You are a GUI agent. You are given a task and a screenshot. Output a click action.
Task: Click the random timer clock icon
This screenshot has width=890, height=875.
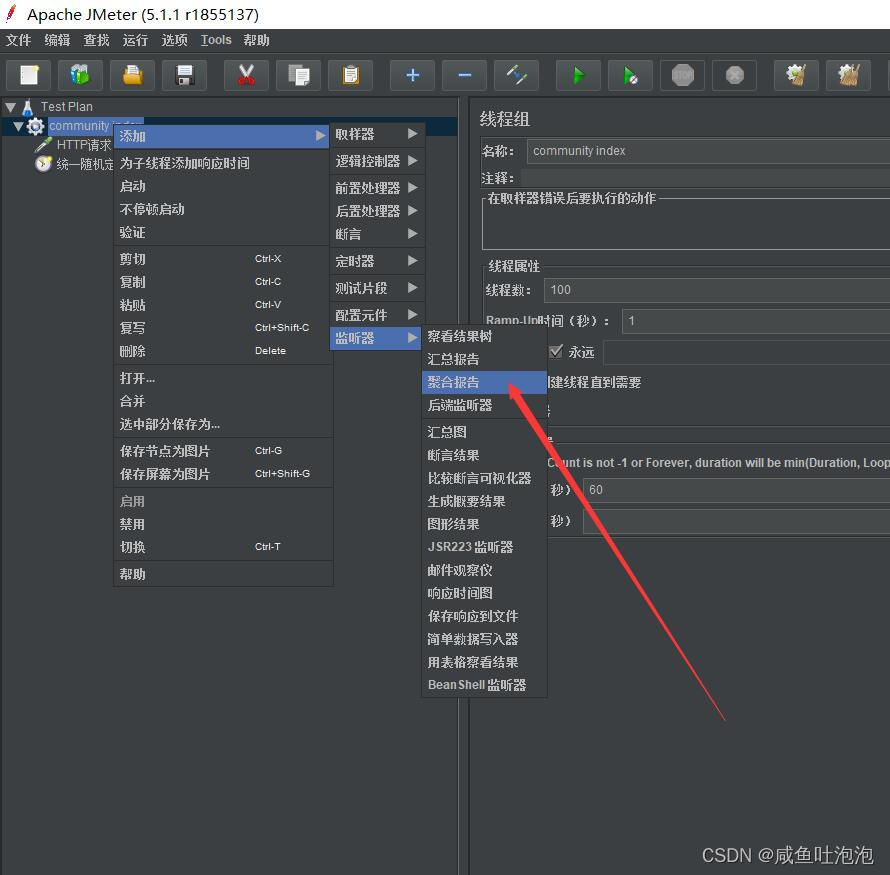coord(44,164)
